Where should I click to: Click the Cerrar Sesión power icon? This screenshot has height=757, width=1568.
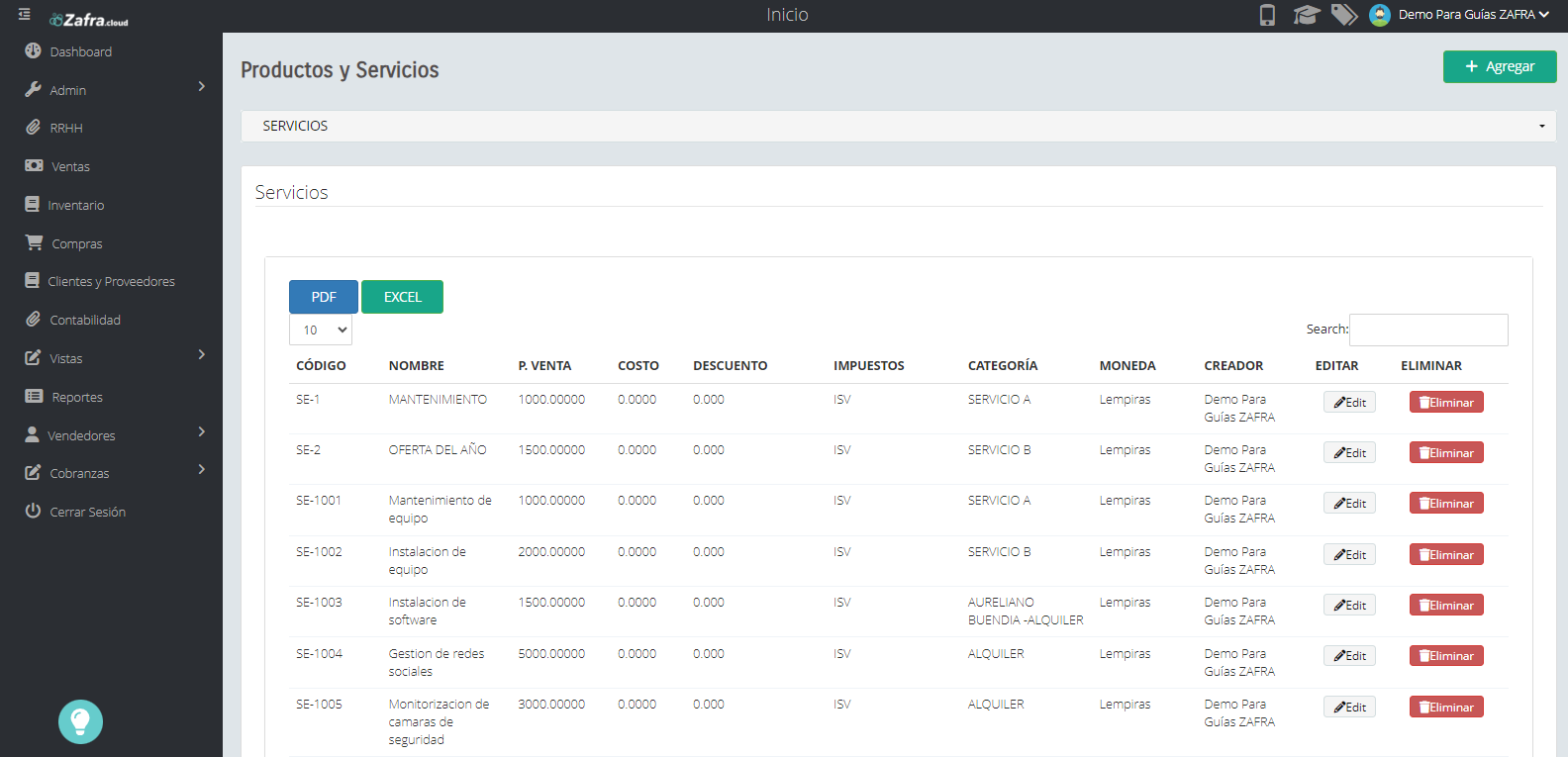[33, 511]
